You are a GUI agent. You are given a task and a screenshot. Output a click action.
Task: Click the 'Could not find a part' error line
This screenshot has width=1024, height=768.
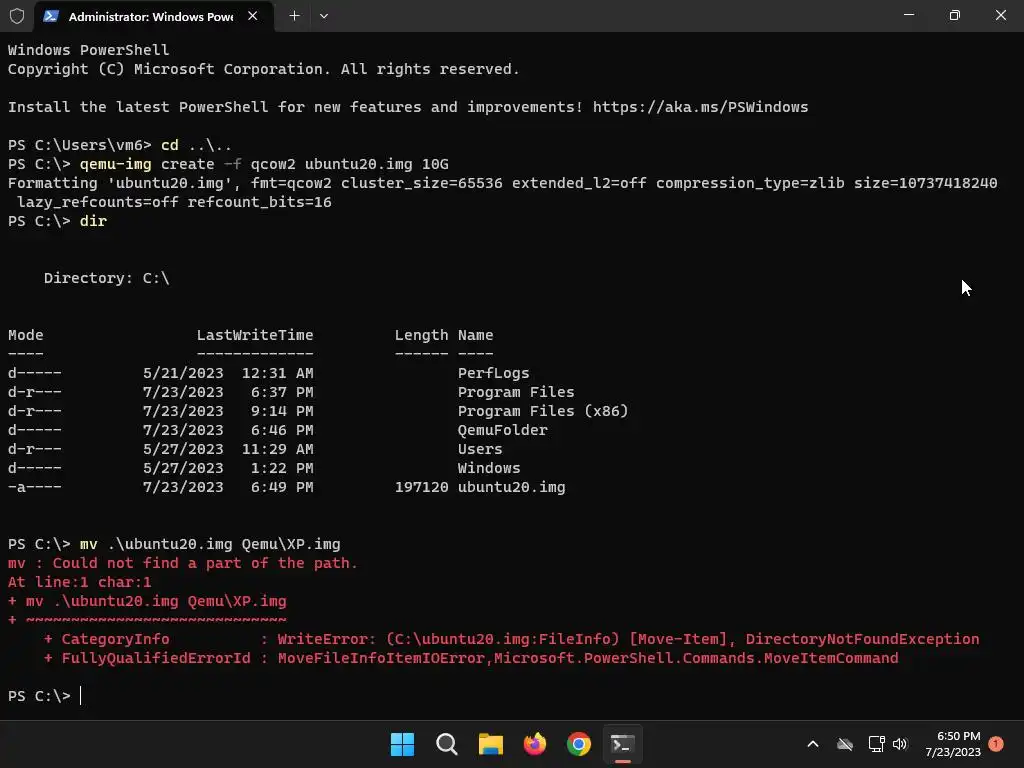coord(183,563)
